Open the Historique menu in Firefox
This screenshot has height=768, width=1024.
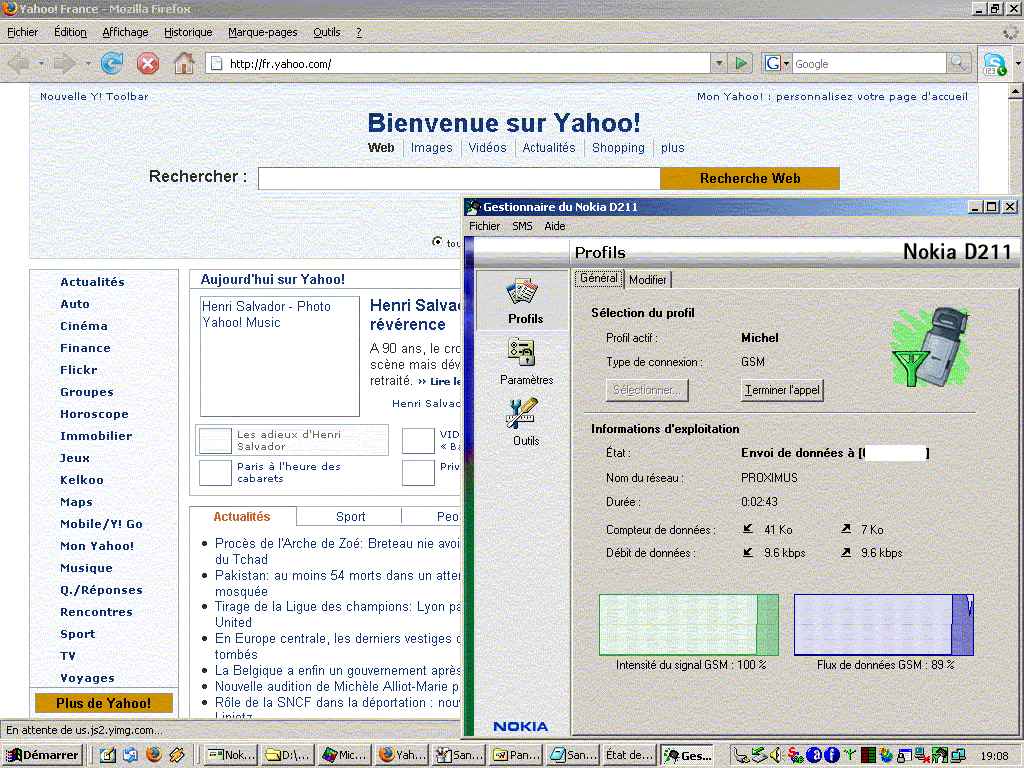coord(188,32)
